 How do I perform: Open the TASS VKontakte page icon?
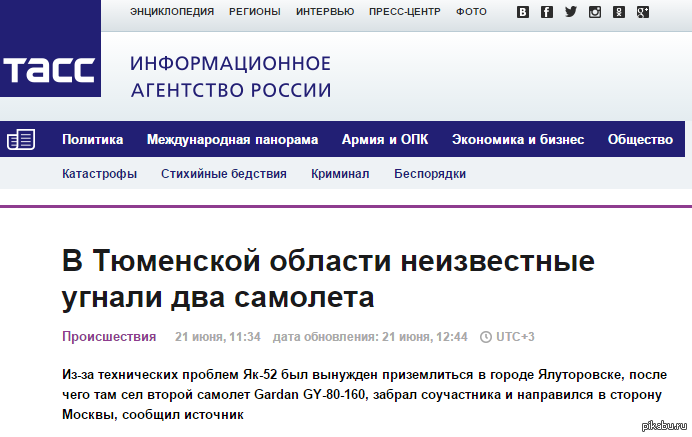tap(523, 12)
